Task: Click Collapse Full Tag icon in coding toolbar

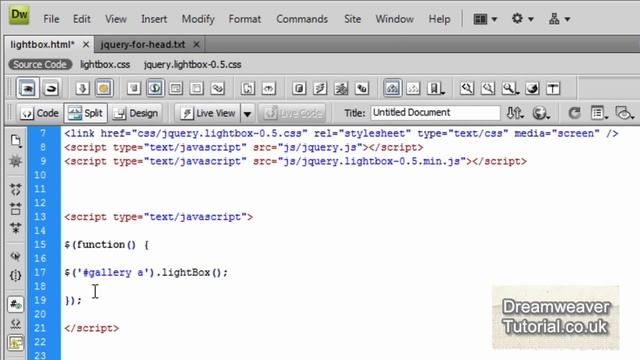Action: 16,189
